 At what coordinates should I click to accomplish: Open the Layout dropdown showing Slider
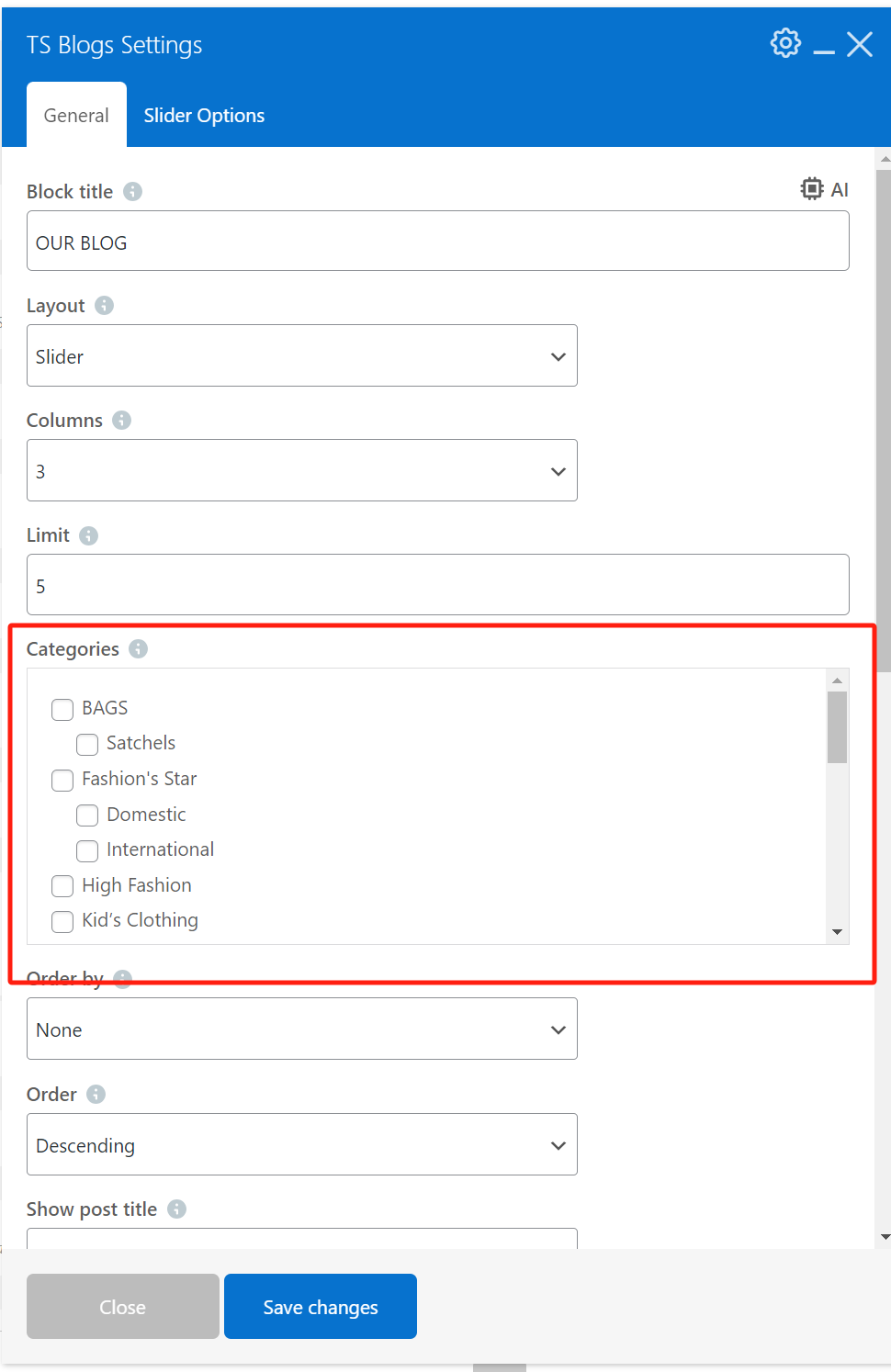[302, 355]
